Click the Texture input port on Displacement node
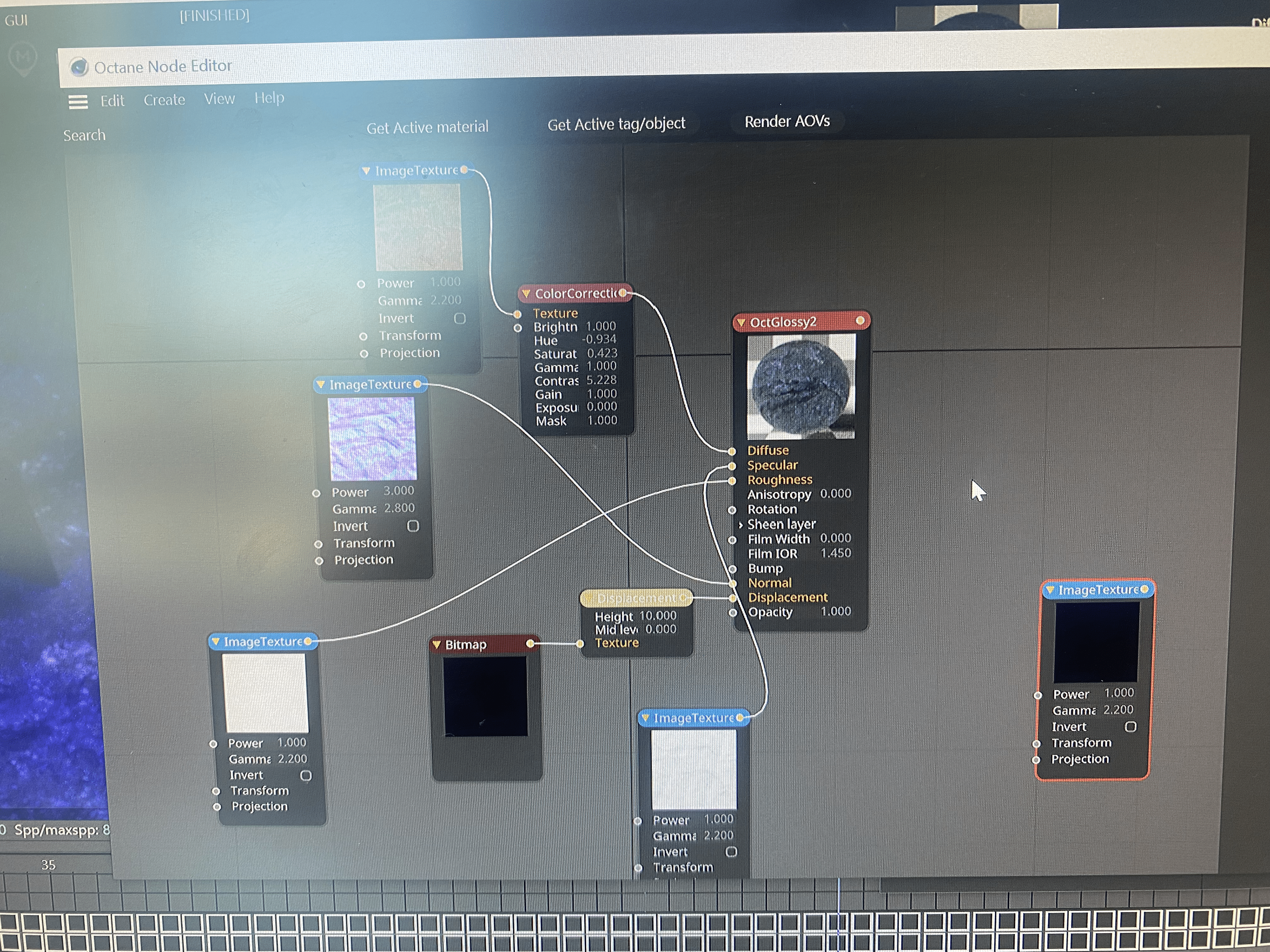The width and height of the screenshot is (1270, 952). click(x=580, y=643)
